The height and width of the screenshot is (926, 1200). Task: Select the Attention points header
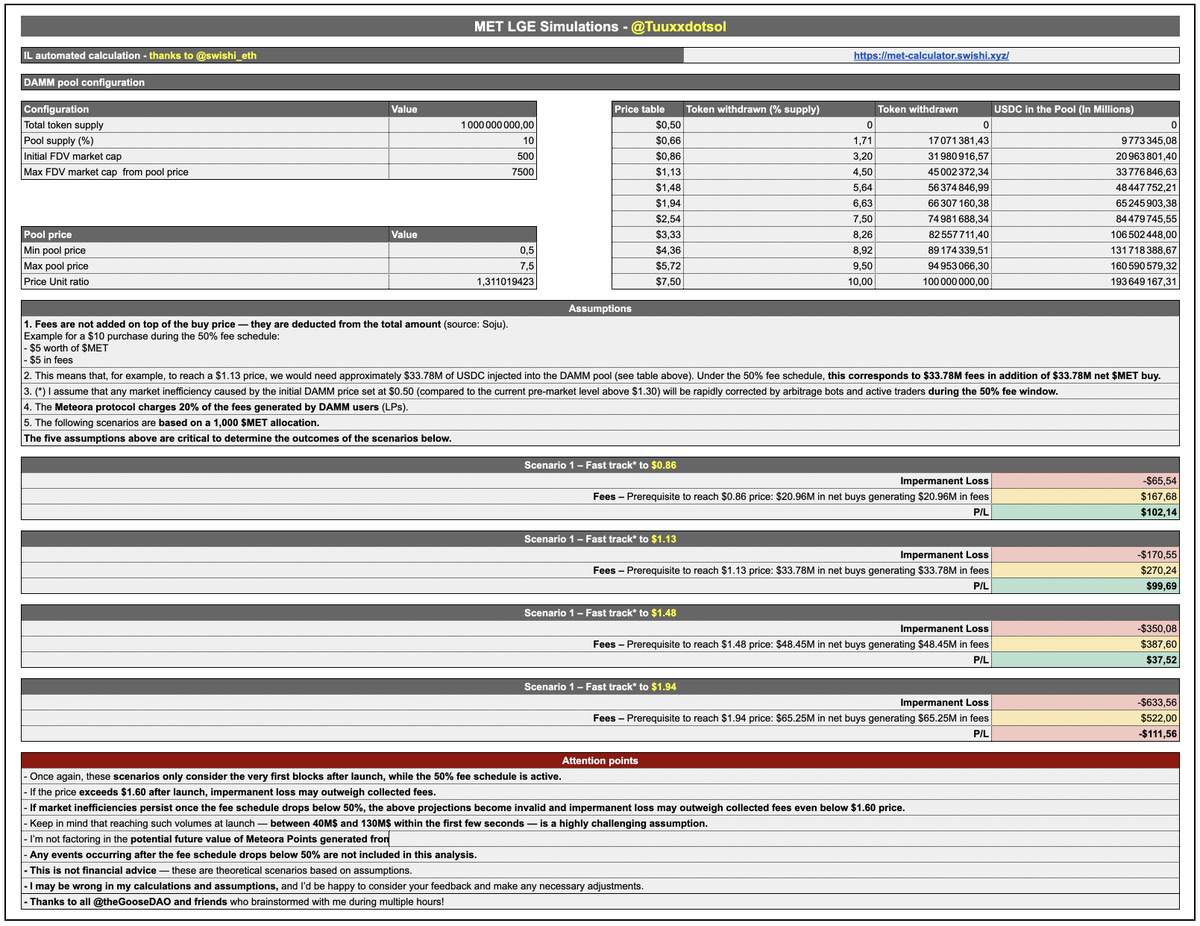tap(600, 761)
